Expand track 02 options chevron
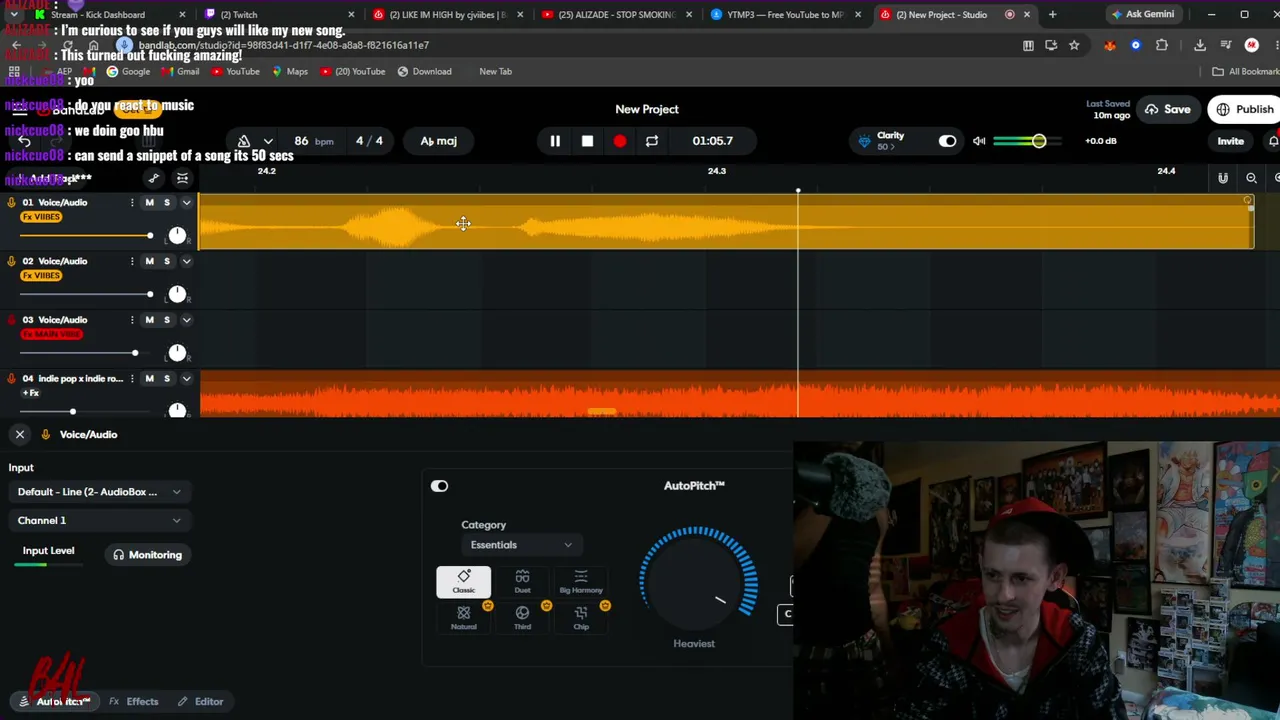This screenshot has height=720, width=1280. [186, 261]
